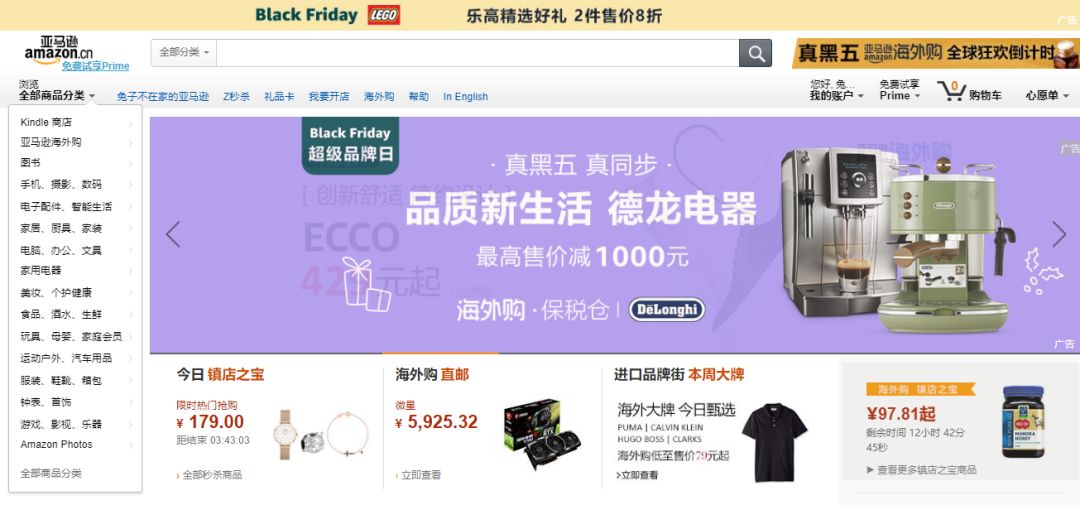Click 全部秒杀商品 link under today's deal
The image size is (1080, 505).
tap(212, 475)
